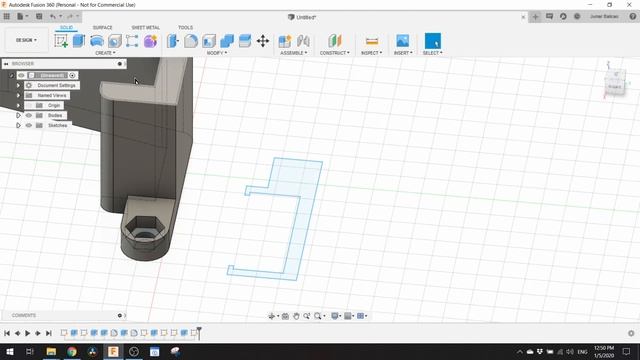Switch to the TOOLS tab
Screen dimensions: 640x360
point(185,27)
